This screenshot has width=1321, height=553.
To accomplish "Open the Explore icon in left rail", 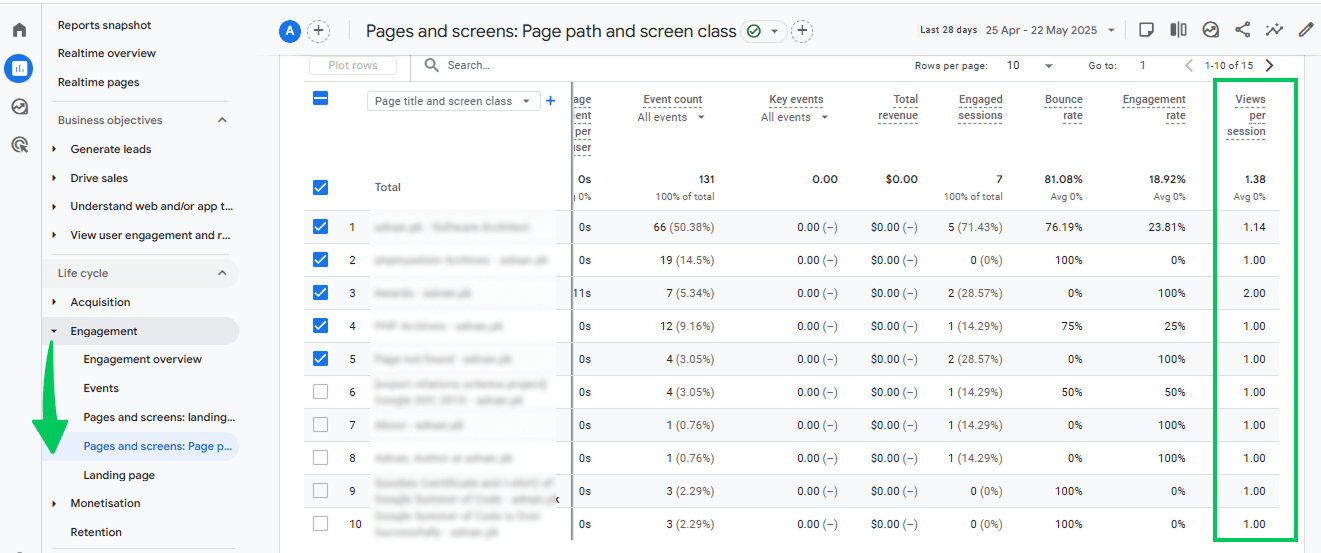I will click(19, 107).
